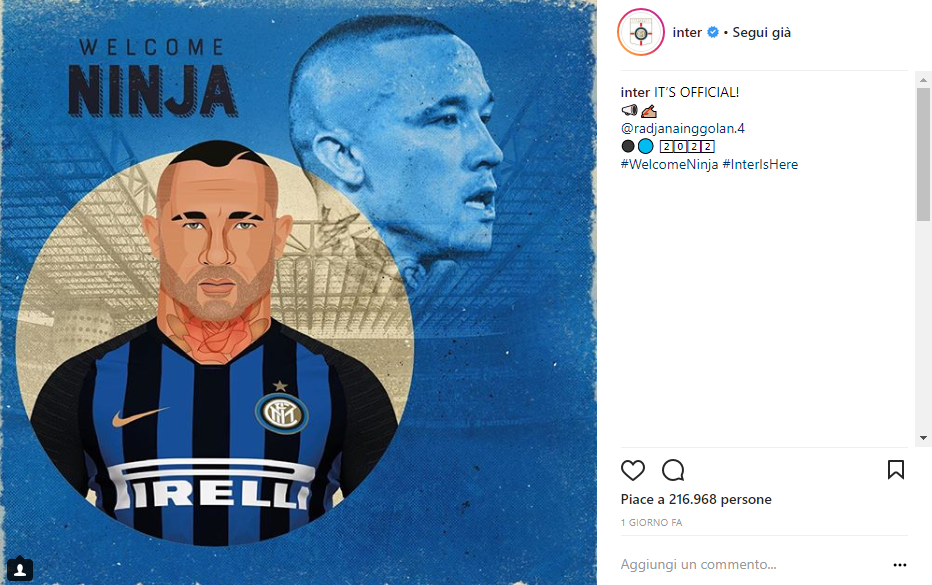Open the #InterIsHere hashtag
The image size is (932, 585).
coord(760,165)
